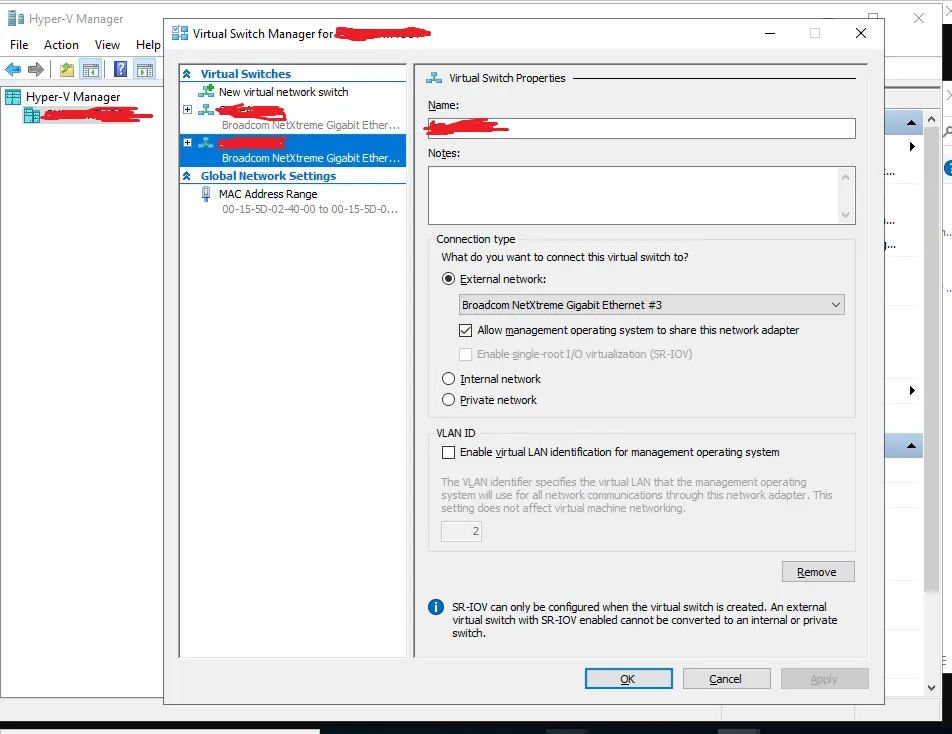Click inside the Notes text area
The width and height of the screenshot is (952, 734).
coord(633,195)
